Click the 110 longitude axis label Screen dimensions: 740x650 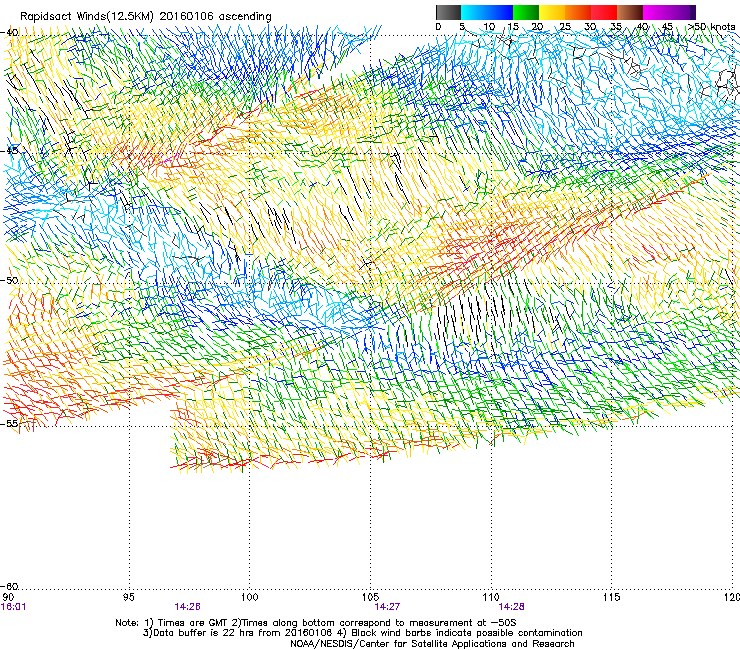tap(491, 598)
